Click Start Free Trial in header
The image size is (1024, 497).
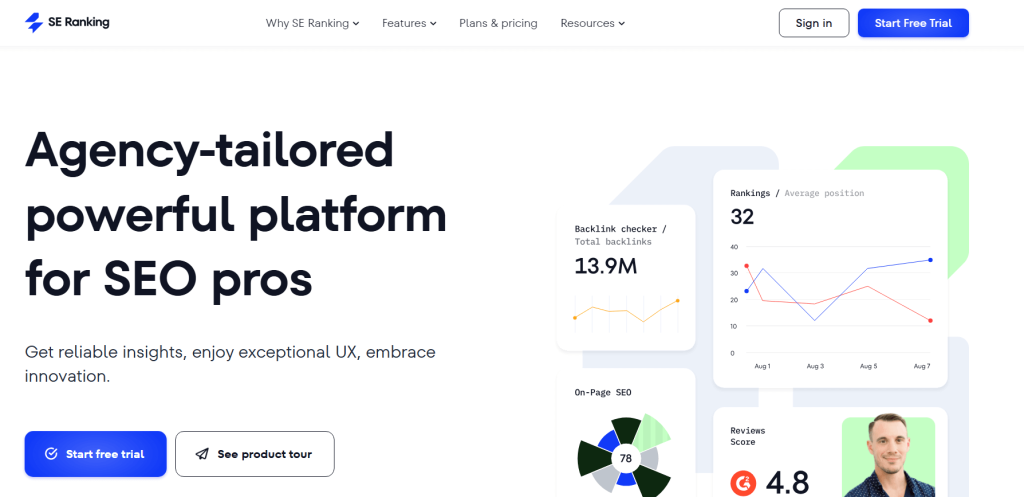913,23
